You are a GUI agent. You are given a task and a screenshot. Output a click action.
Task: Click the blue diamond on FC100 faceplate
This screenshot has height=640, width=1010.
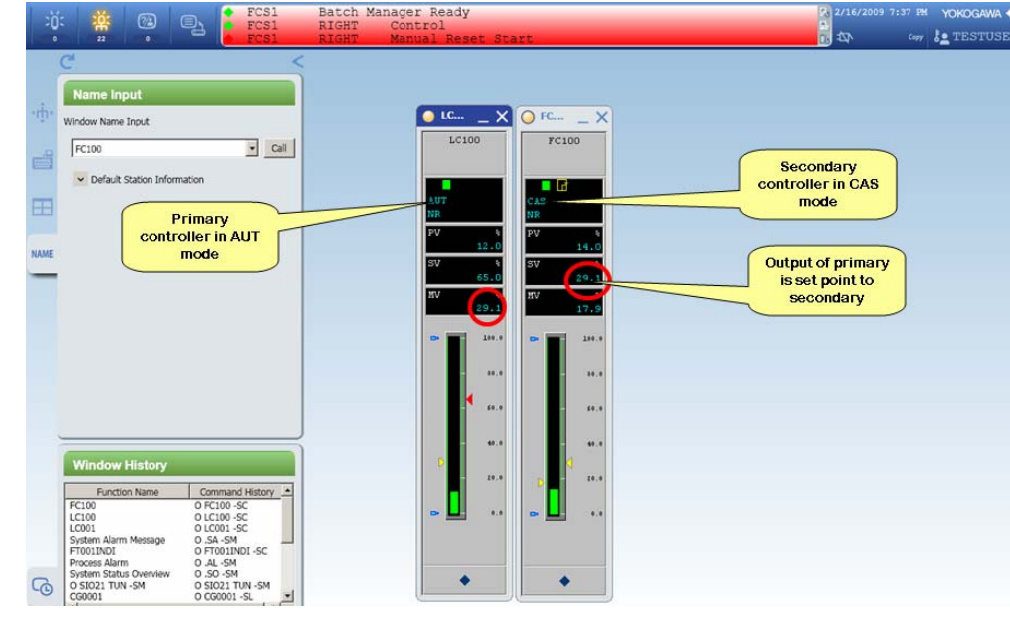(x=564, y=580)
